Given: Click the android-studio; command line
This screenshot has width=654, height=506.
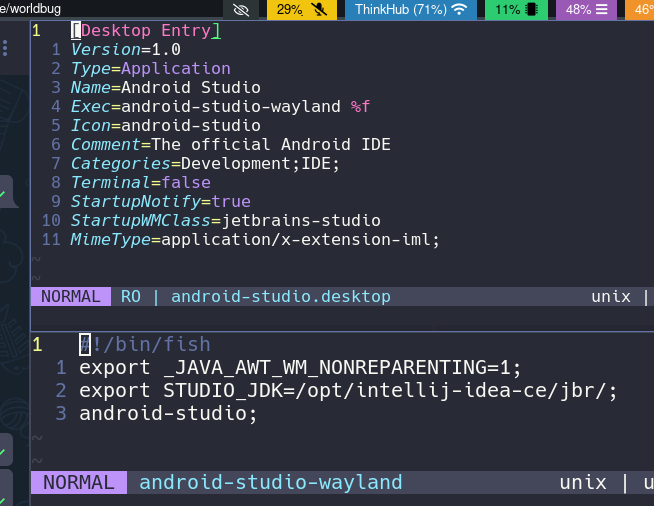Looking at the screenshot, I should [x=168, y=413].
